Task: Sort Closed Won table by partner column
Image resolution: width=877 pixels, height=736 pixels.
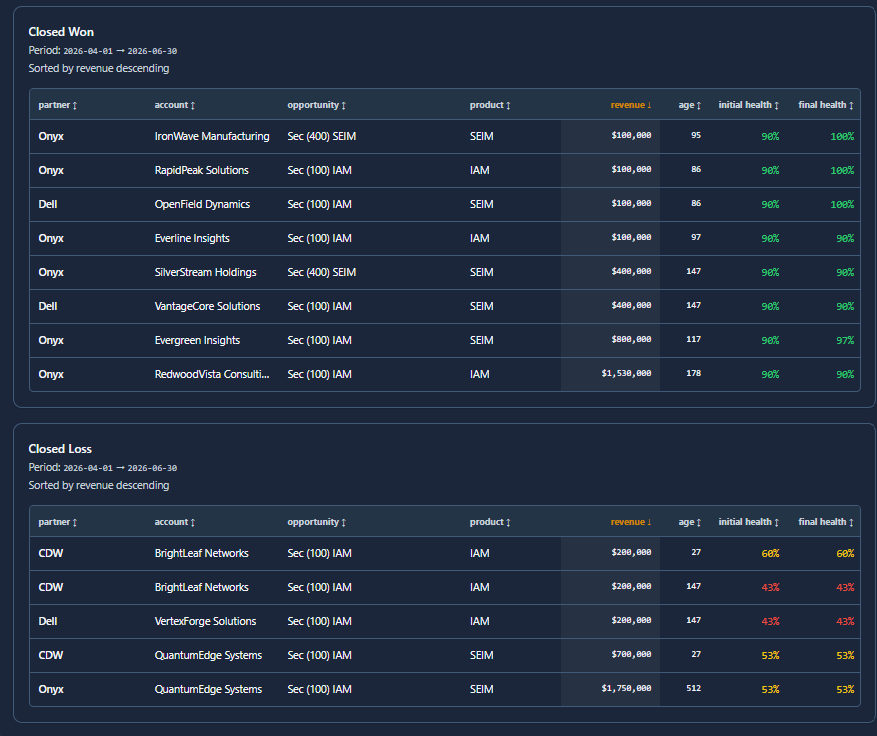Action: [x=58, y=105]
